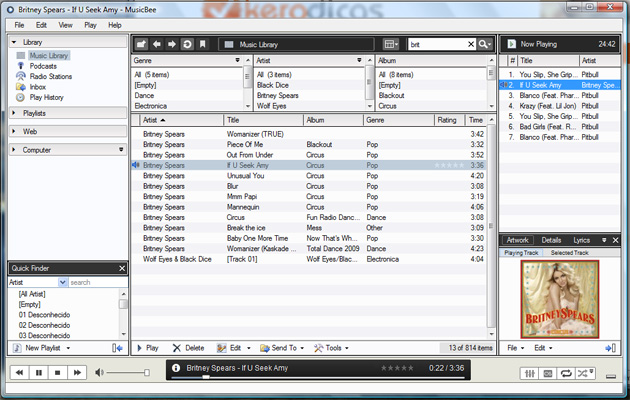Viewport: 630px width, 400px height.
Task: Open the Edit menu in the menu bar
Action: [41, 25]
